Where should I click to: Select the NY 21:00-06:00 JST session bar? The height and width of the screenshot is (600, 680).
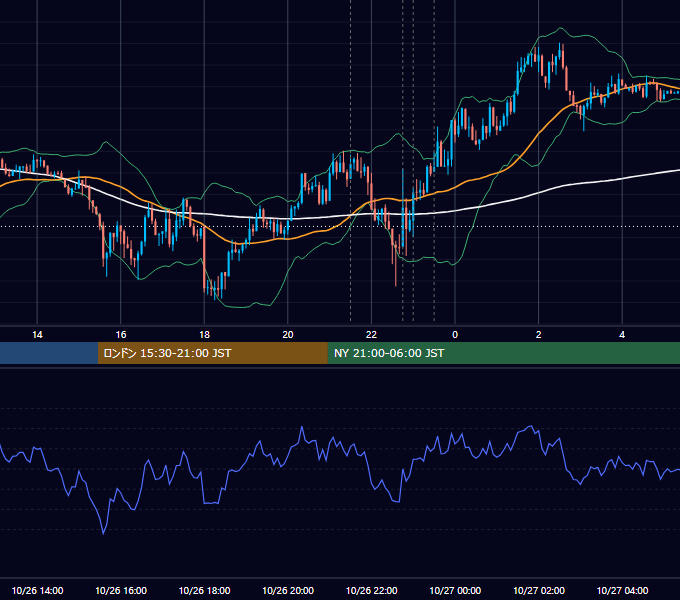pos(503,353)
